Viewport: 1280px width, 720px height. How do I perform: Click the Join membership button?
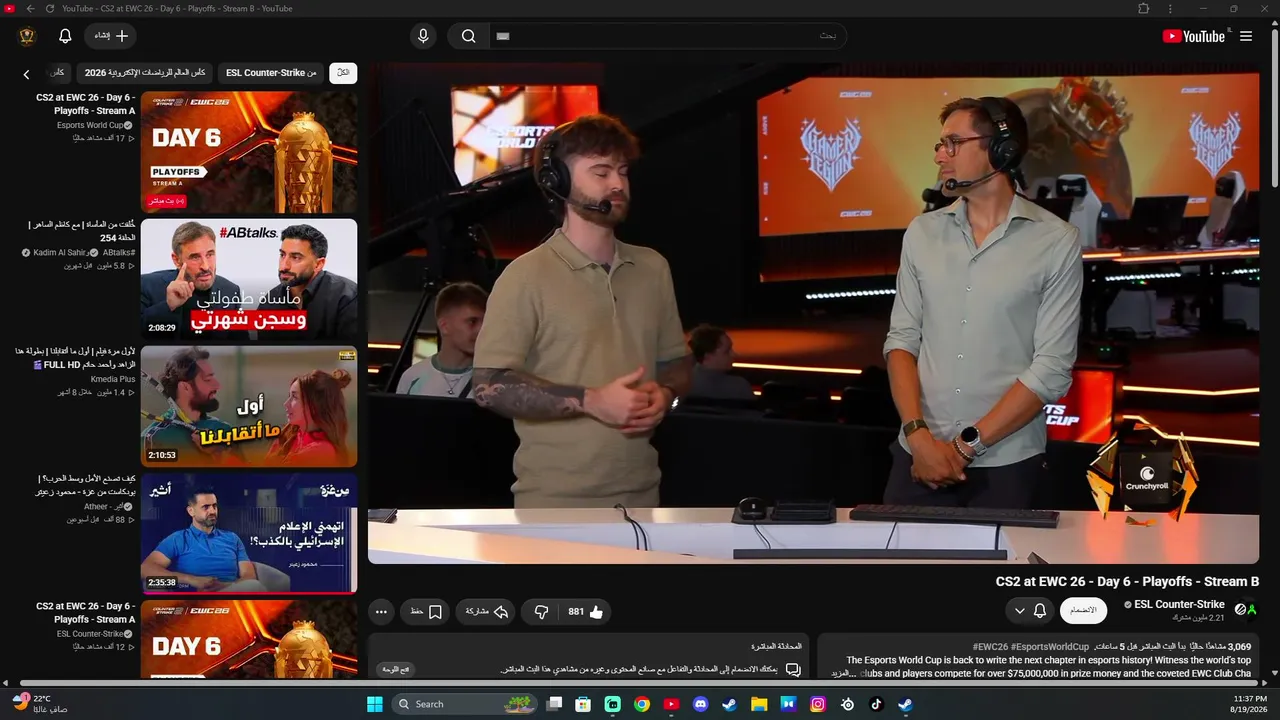1084,610
